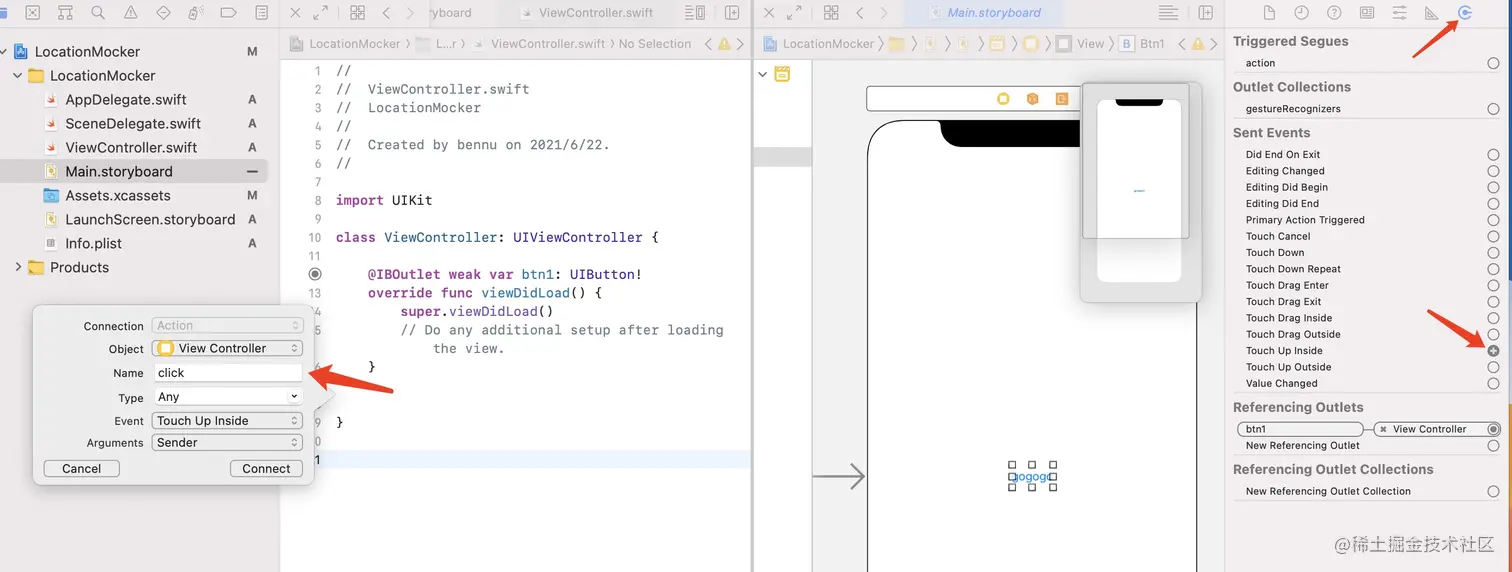Open the find navigator magnifier icon
Image resolution: width=1512 pixels, height=572 pixels.
97,13
